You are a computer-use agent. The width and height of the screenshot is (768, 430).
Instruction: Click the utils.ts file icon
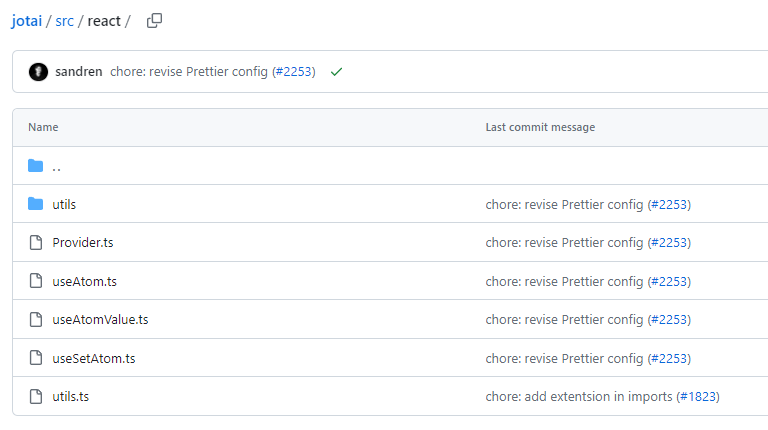pyautogui.click(x=36, y=397)
